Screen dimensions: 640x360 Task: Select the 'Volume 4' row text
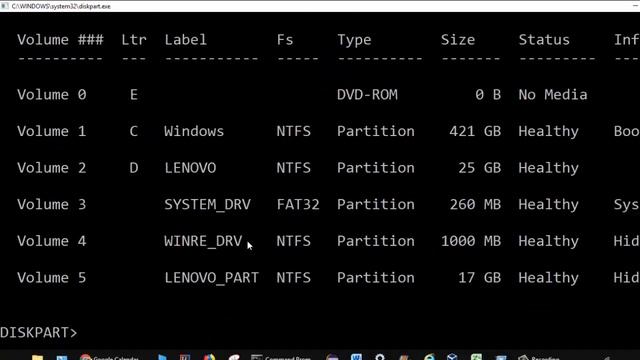click(x=52, y=241)
